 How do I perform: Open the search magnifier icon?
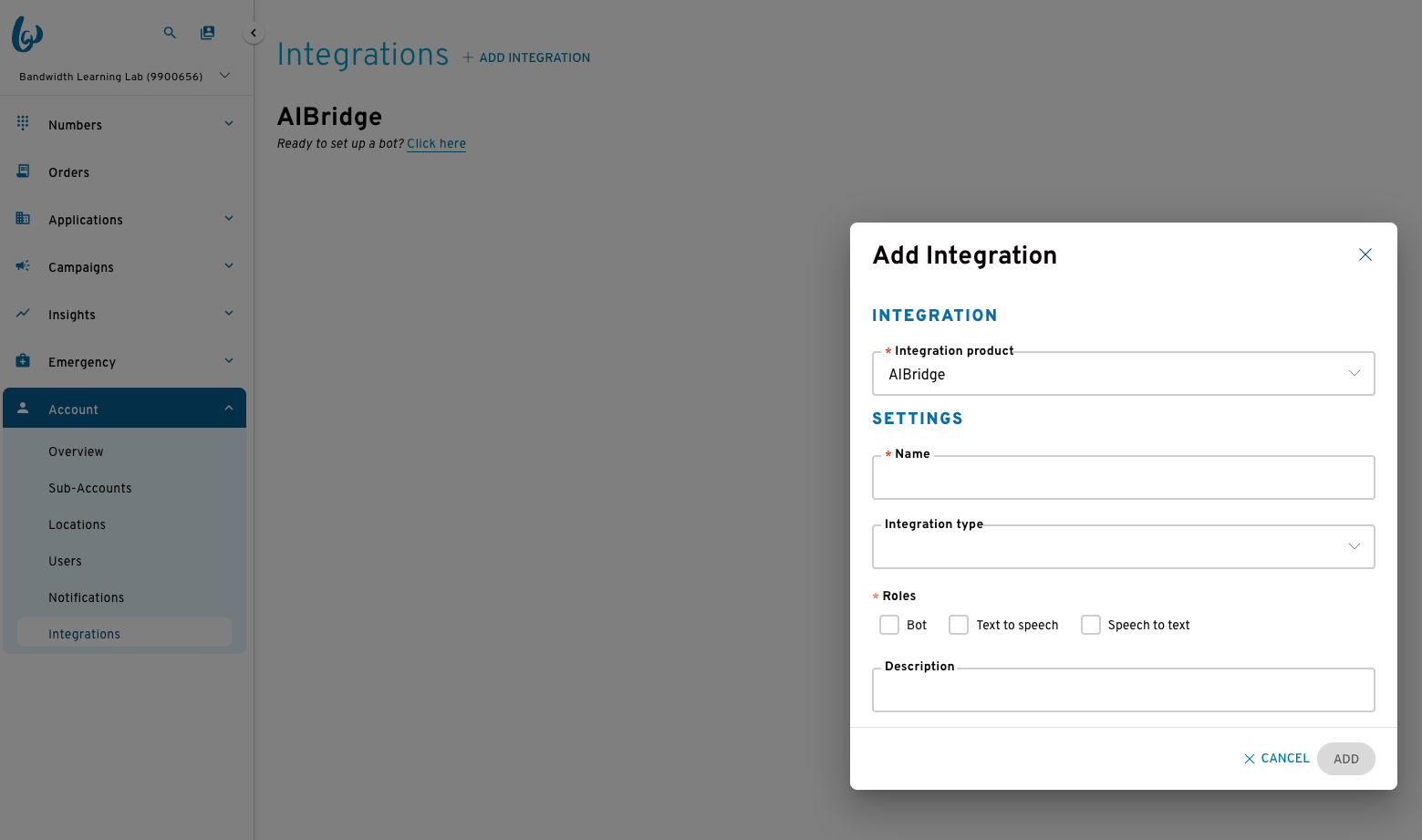click(x=170, y=33)
